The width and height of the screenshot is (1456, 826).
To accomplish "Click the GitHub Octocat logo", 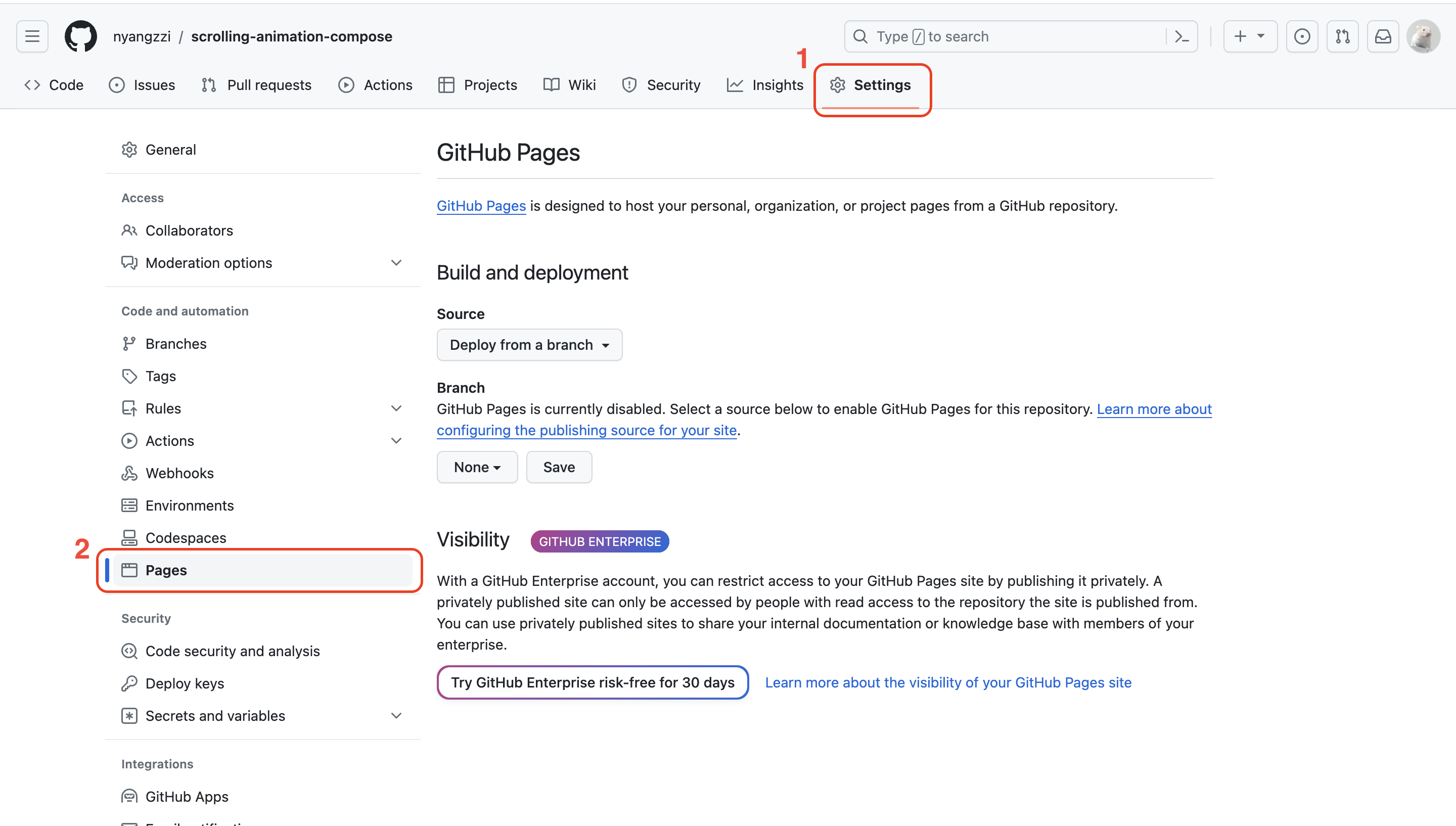I will pyautogui.click(x=80, y=36).
